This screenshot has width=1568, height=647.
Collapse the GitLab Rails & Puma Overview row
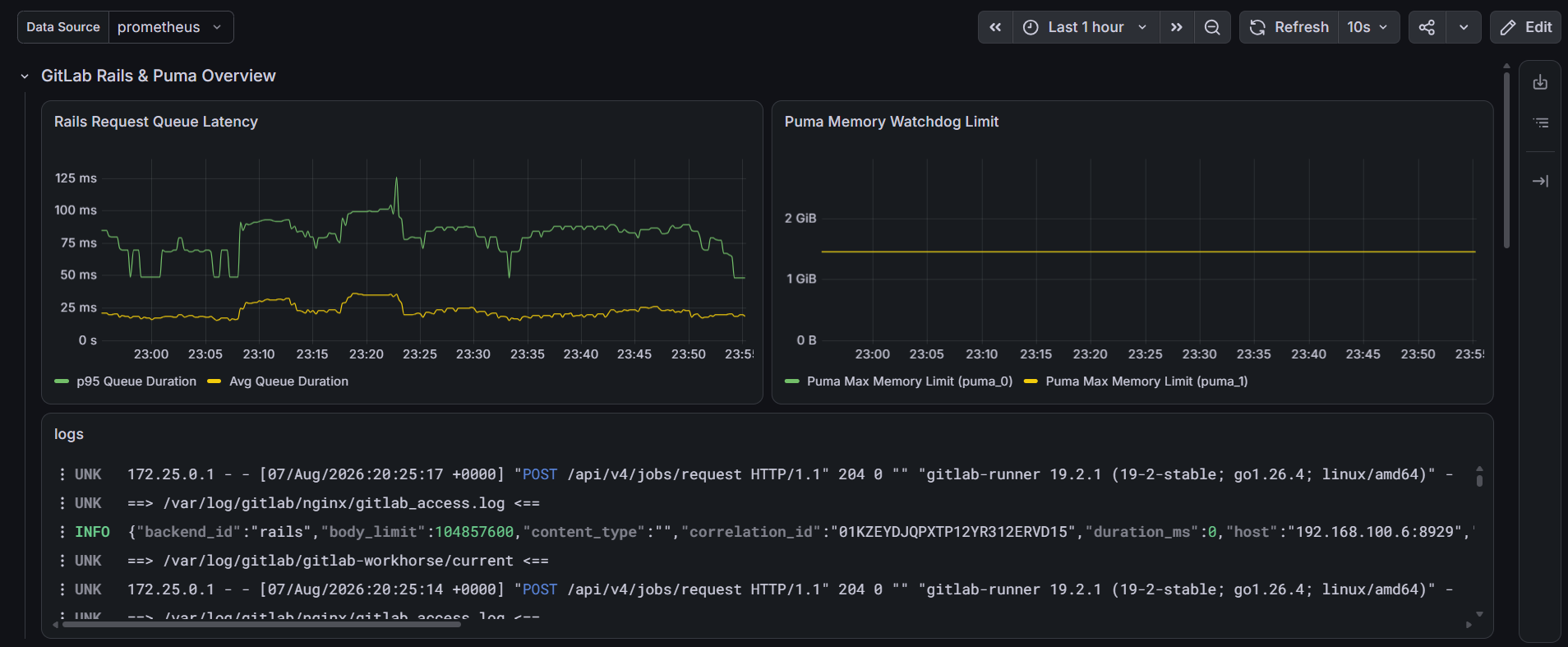pos(25,76)
